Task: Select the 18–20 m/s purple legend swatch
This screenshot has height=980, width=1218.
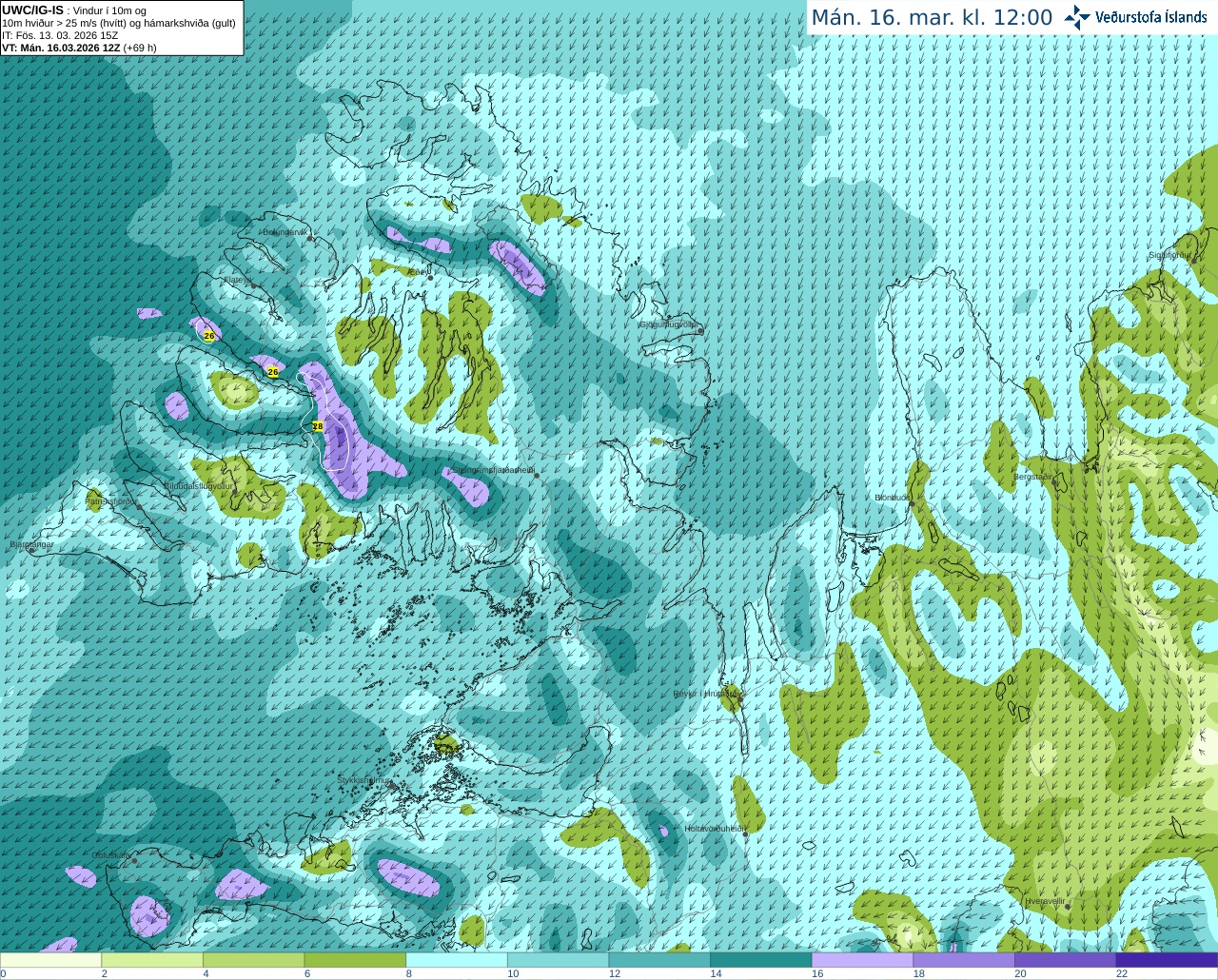Action: pos(964,960)
